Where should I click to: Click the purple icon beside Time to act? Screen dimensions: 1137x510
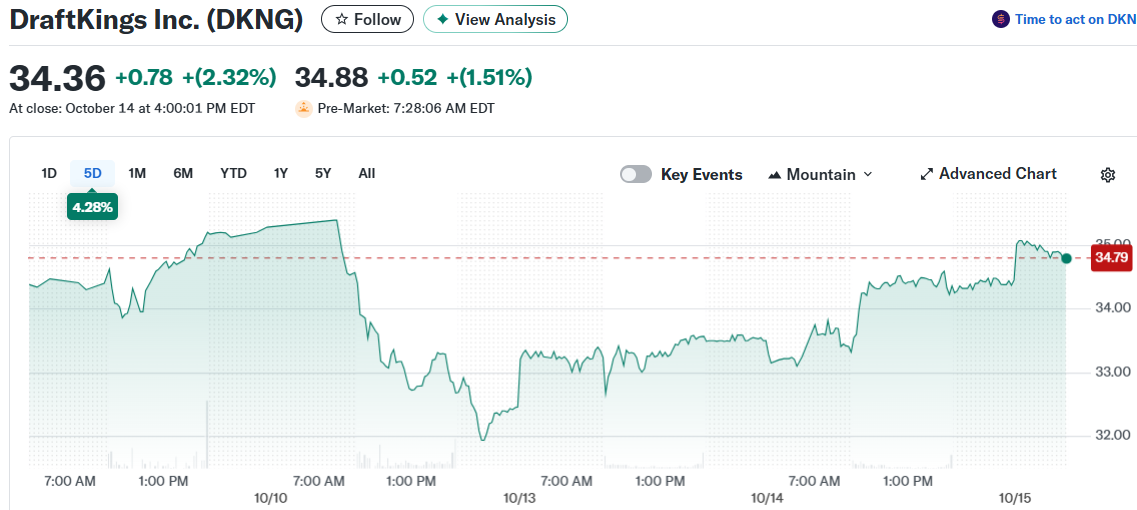coord(1000,19)
